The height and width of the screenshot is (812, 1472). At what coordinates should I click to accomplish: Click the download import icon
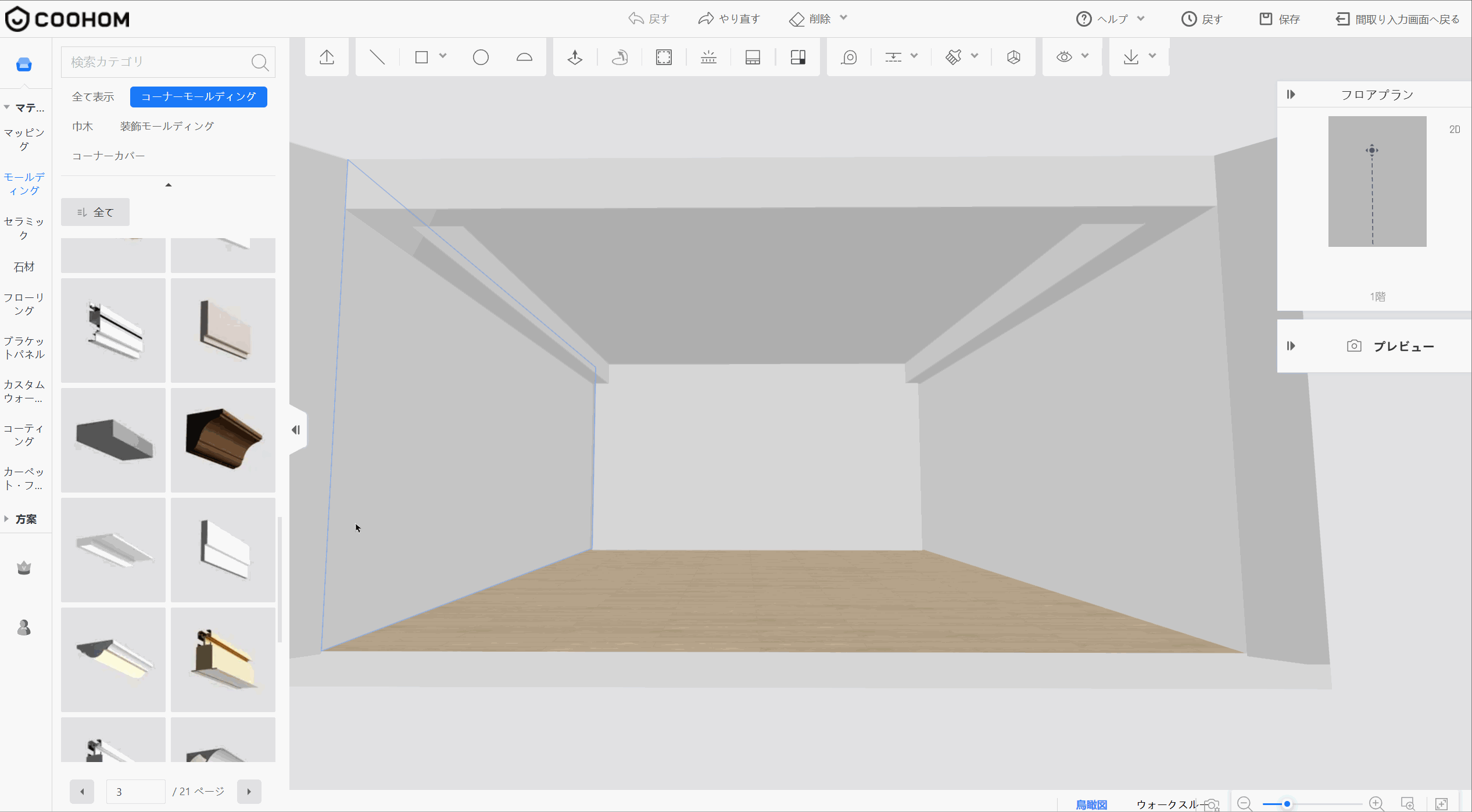coord(1131,57)
